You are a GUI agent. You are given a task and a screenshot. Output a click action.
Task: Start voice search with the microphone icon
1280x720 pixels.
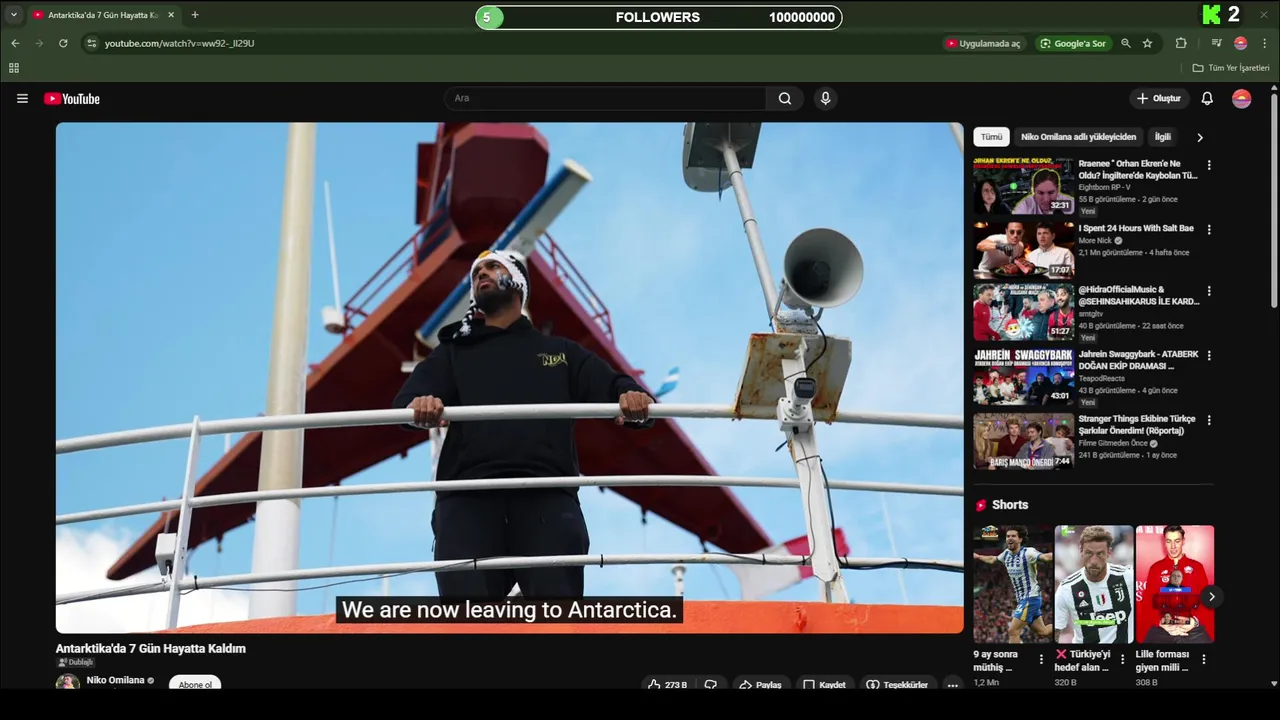click(825, 98)
